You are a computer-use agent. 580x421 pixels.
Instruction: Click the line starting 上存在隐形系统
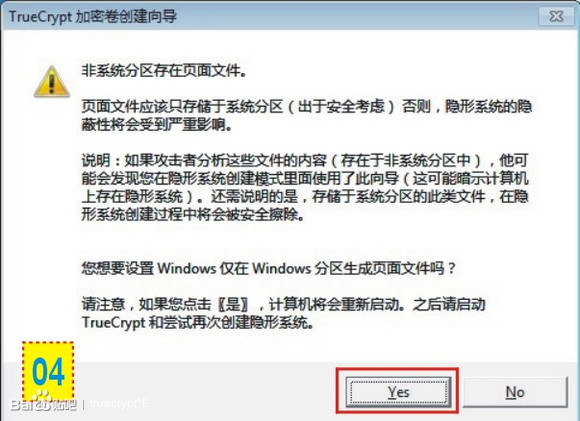coord(305,196)
